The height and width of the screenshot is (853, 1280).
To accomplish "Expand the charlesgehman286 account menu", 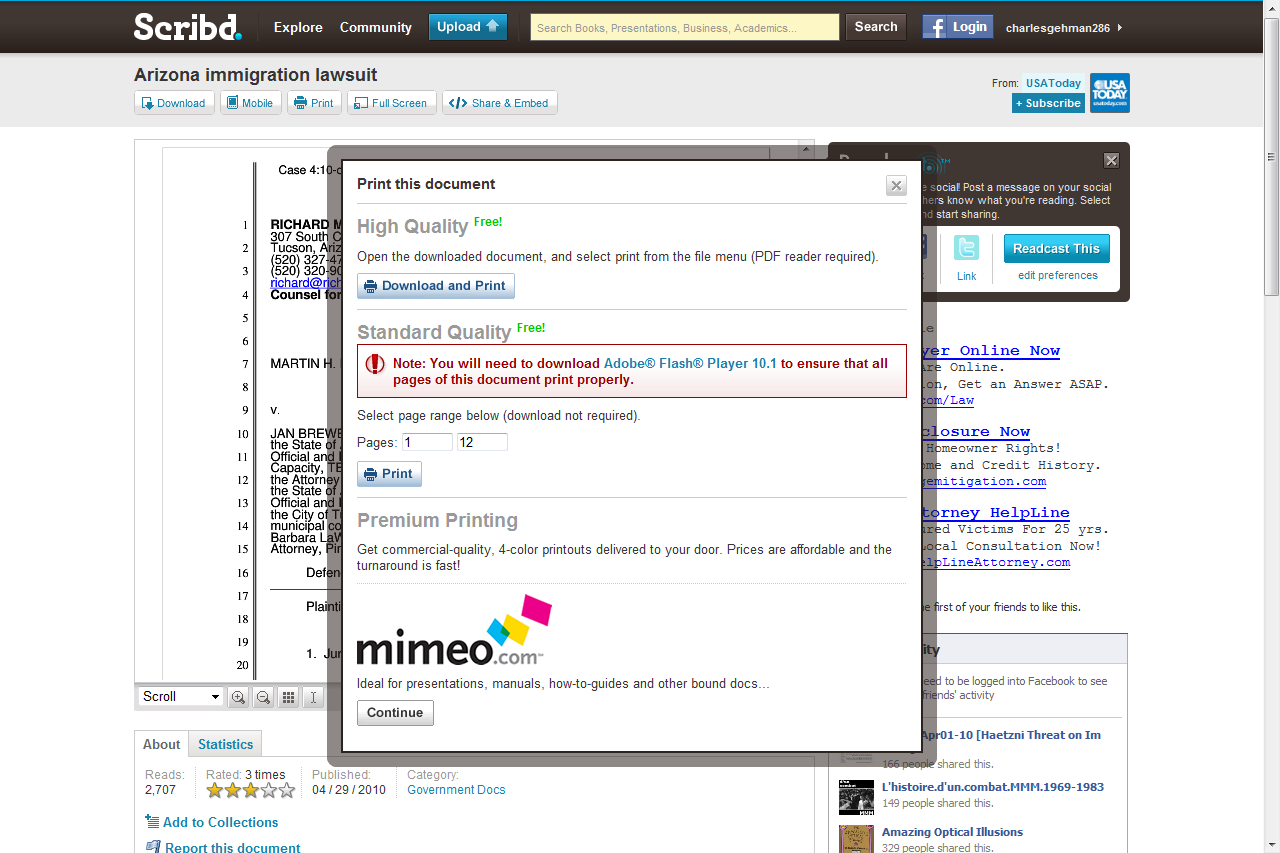I will click(1064, 28).
